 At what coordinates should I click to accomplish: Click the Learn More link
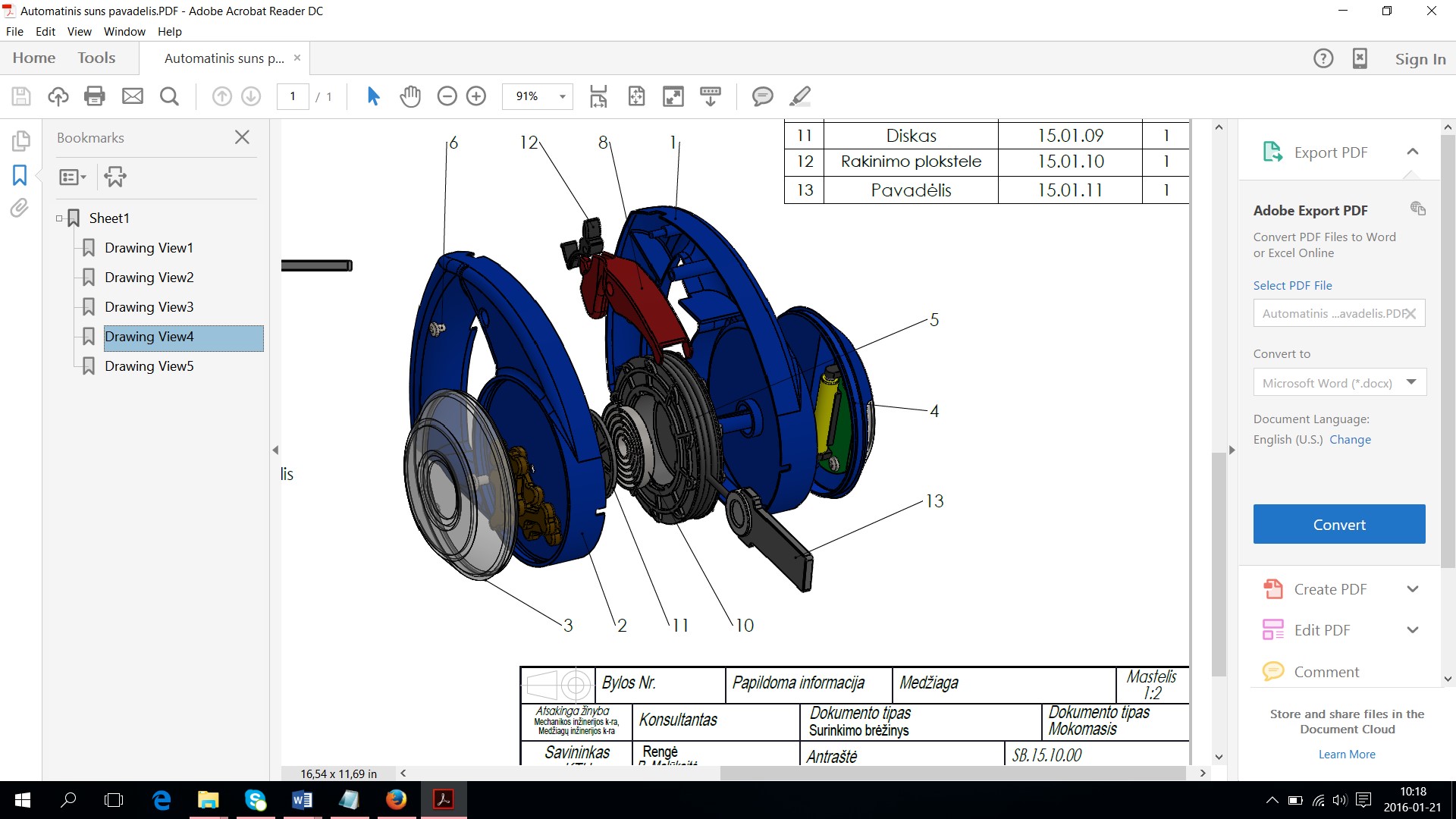point(1346,754)
